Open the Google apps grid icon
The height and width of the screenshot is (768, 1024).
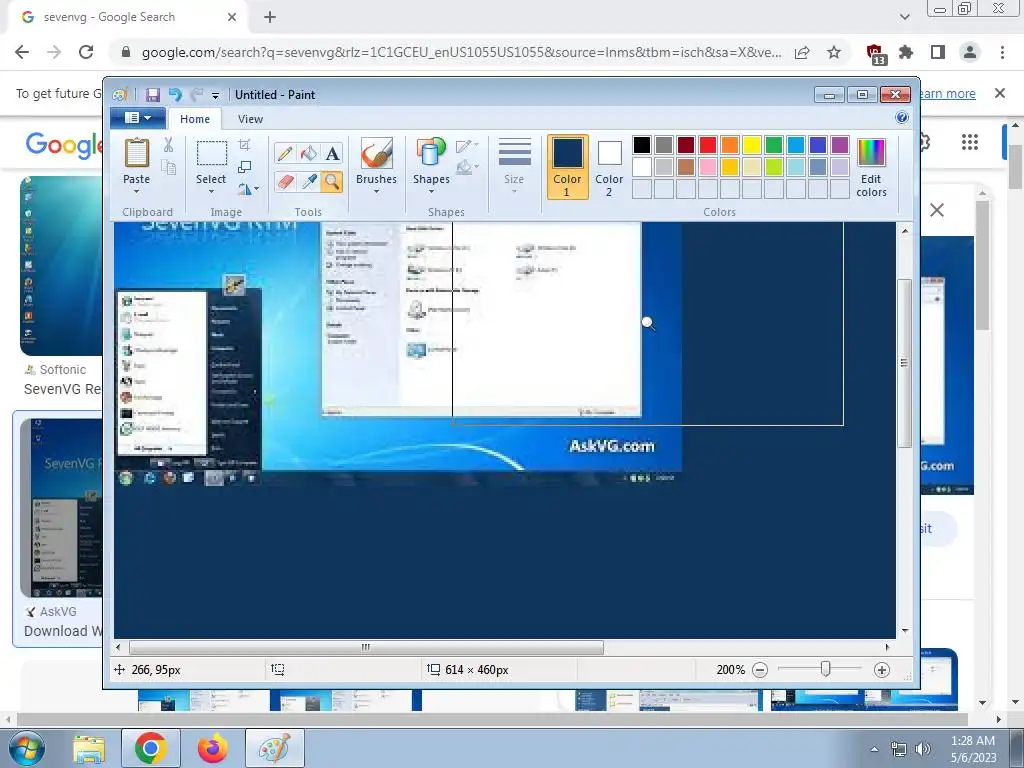pyautogui.click(x=970, y=142)
